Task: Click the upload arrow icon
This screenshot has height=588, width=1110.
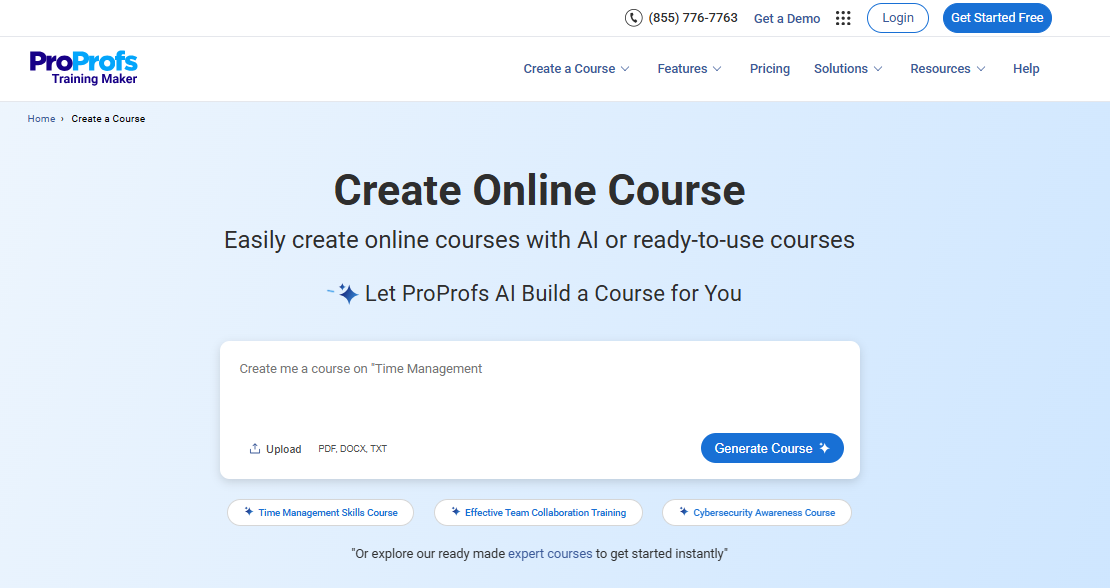Action: click(255, 449)
